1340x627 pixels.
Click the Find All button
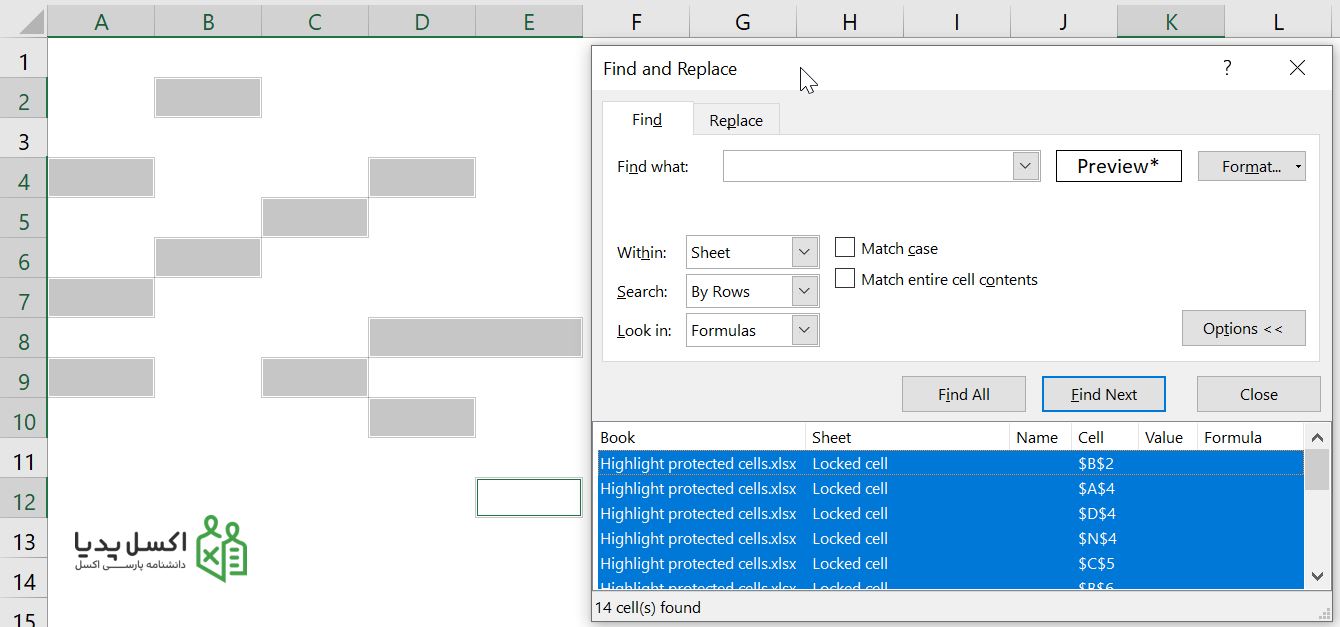point(964,394)
